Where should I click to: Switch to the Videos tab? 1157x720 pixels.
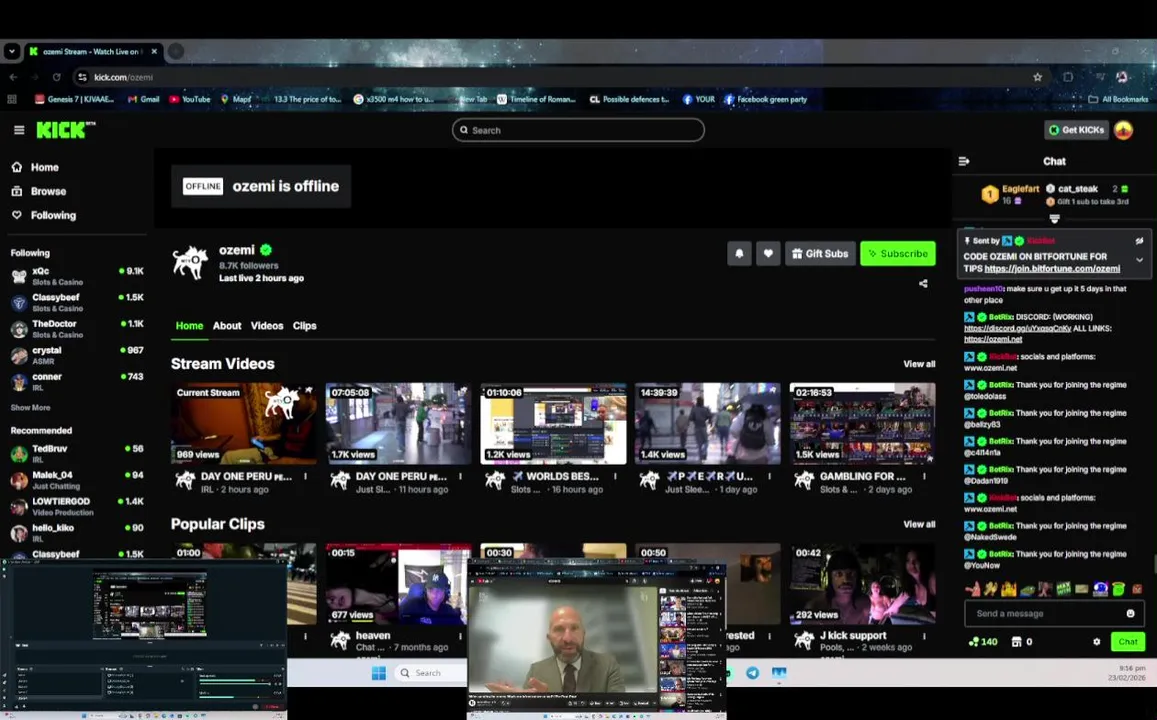click(x=267, y=325)
